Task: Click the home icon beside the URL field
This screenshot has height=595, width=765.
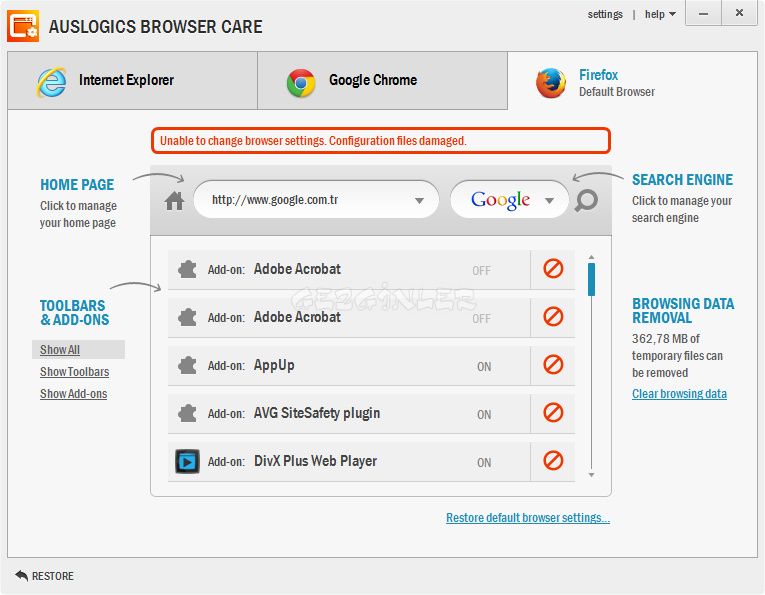Action: pos(175,201)
